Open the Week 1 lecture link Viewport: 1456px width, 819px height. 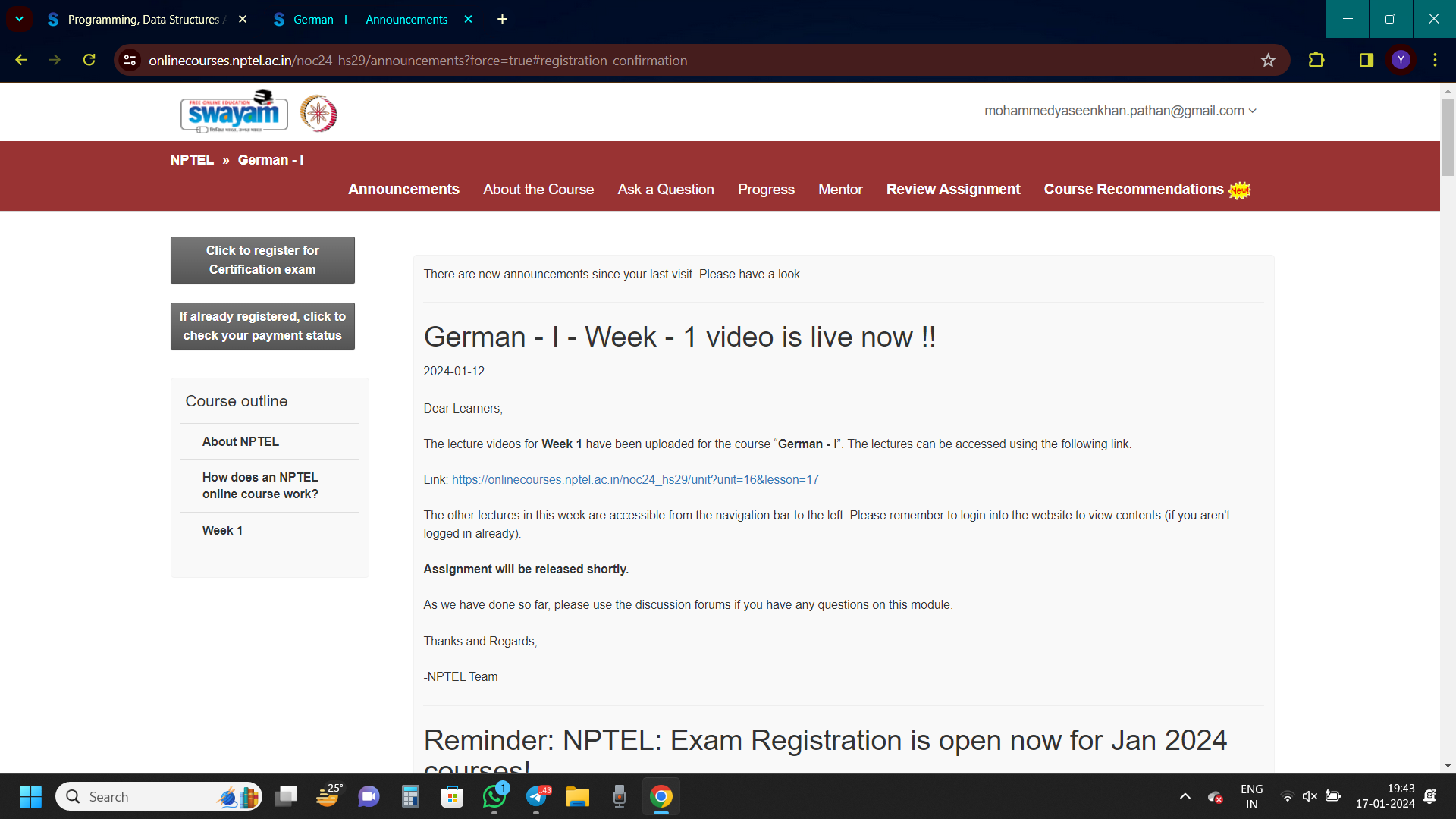[635, 479]
